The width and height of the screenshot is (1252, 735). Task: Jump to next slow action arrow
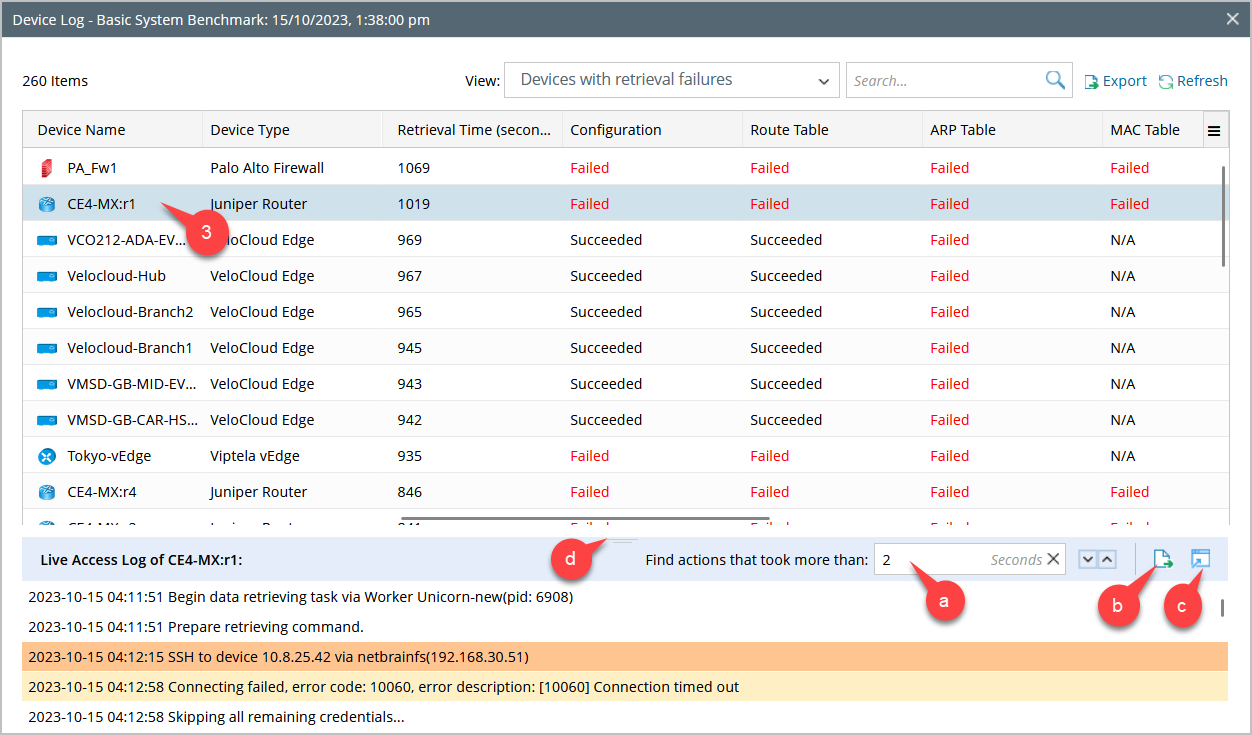[1088, 560]
